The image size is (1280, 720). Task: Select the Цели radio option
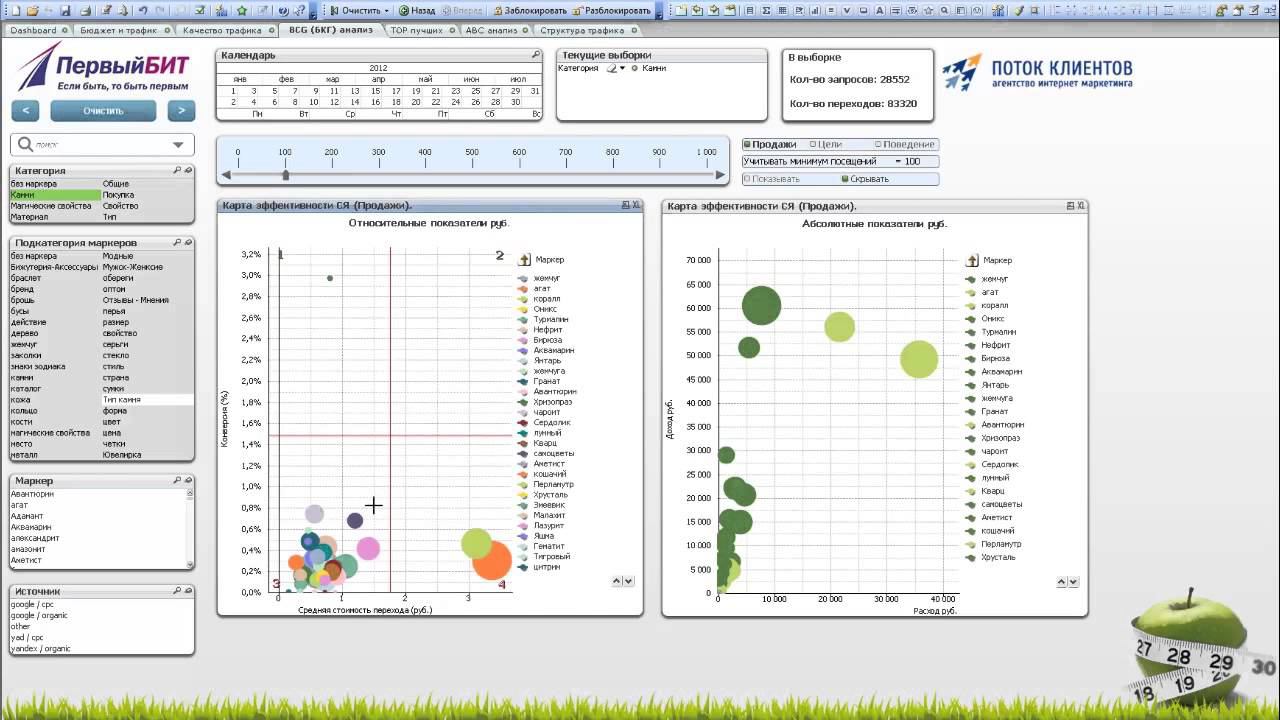click(813, 145)
